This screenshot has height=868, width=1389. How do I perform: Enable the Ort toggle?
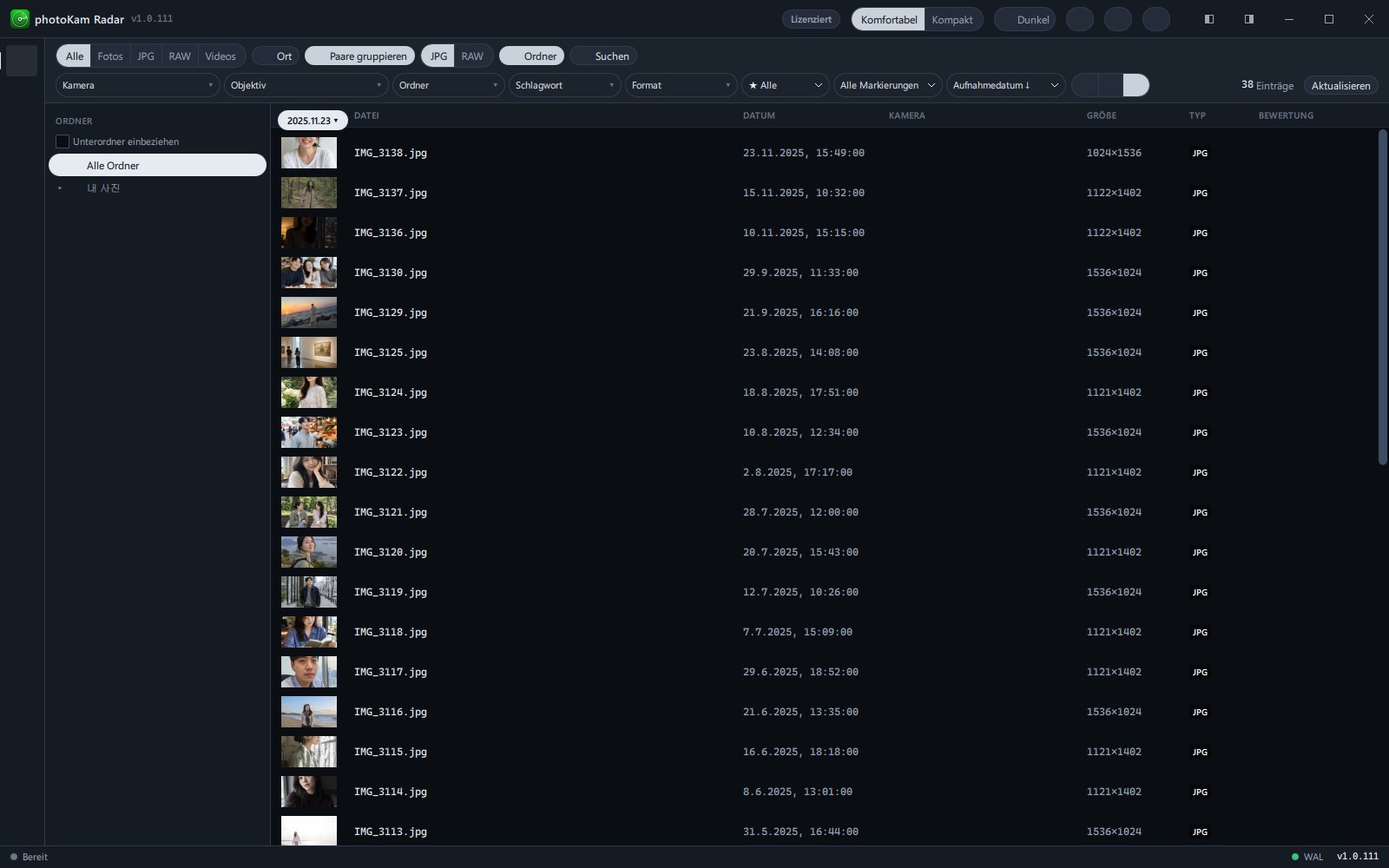tap(276, 56)
